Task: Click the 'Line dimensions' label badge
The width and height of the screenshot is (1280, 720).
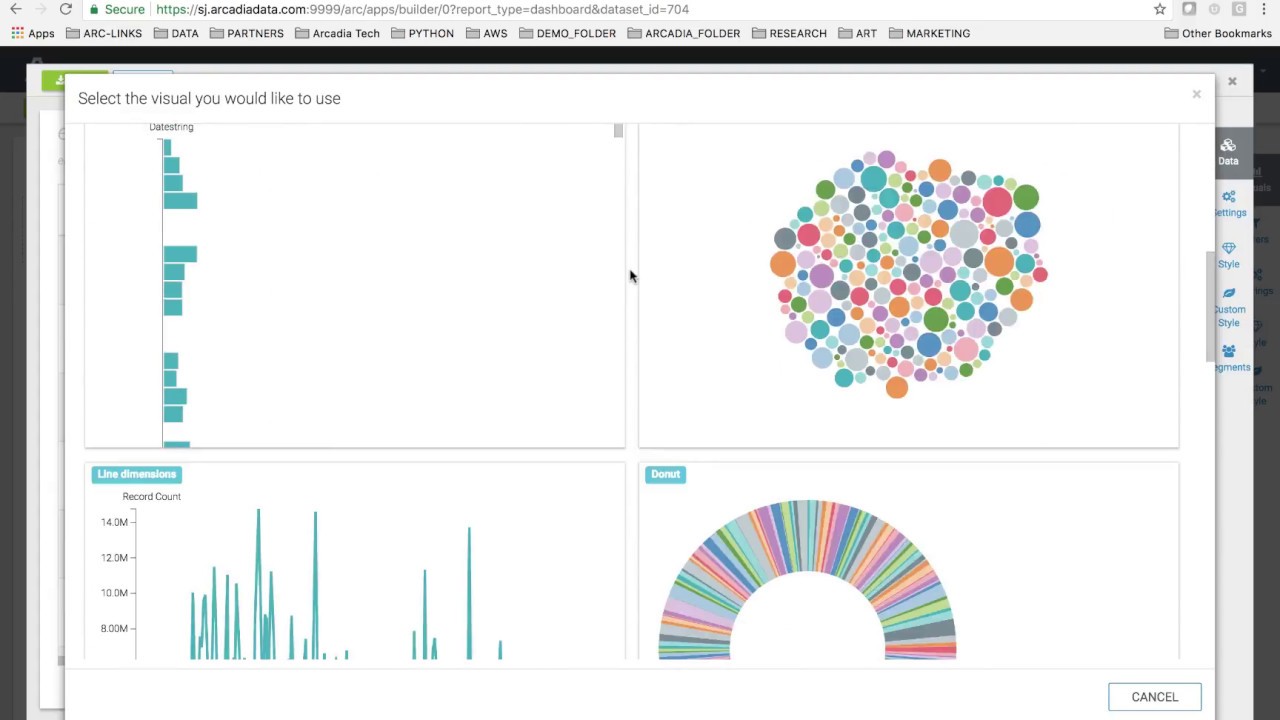Action: coord(137,474)
